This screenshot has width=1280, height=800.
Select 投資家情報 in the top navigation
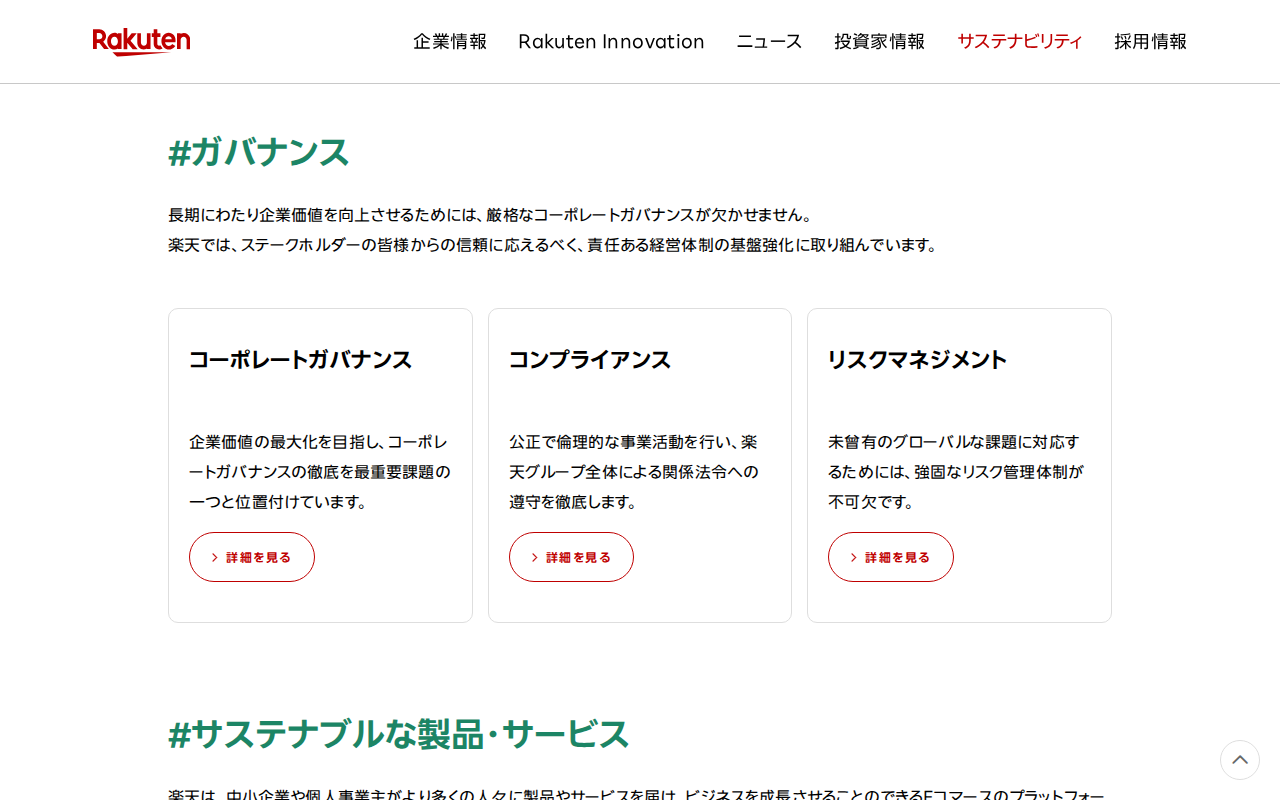coord(879,41)
